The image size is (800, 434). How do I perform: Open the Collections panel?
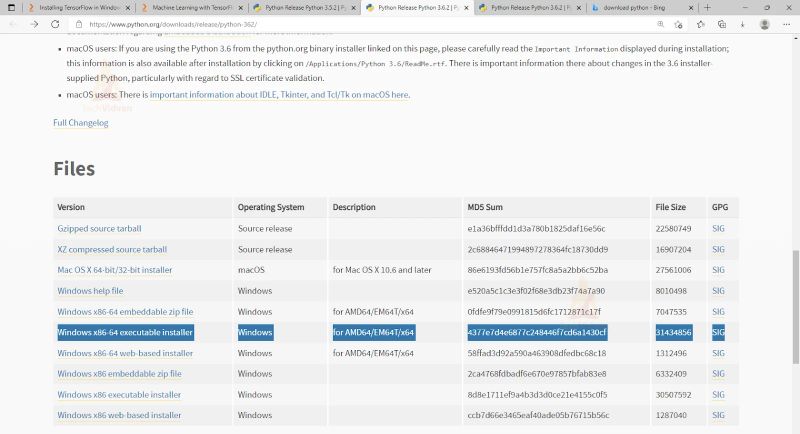(721, 24)
